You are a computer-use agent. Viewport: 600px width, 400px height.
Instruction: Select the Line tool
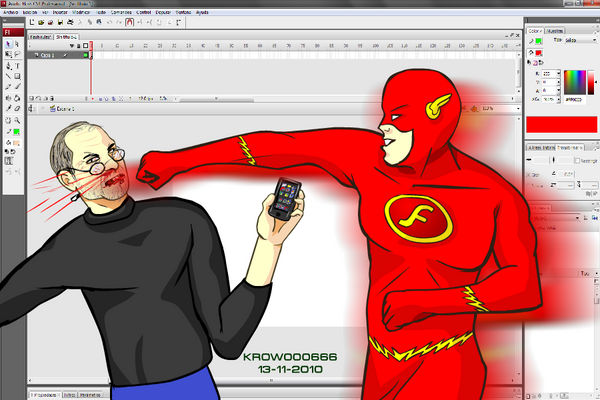(x=8, y=76)
